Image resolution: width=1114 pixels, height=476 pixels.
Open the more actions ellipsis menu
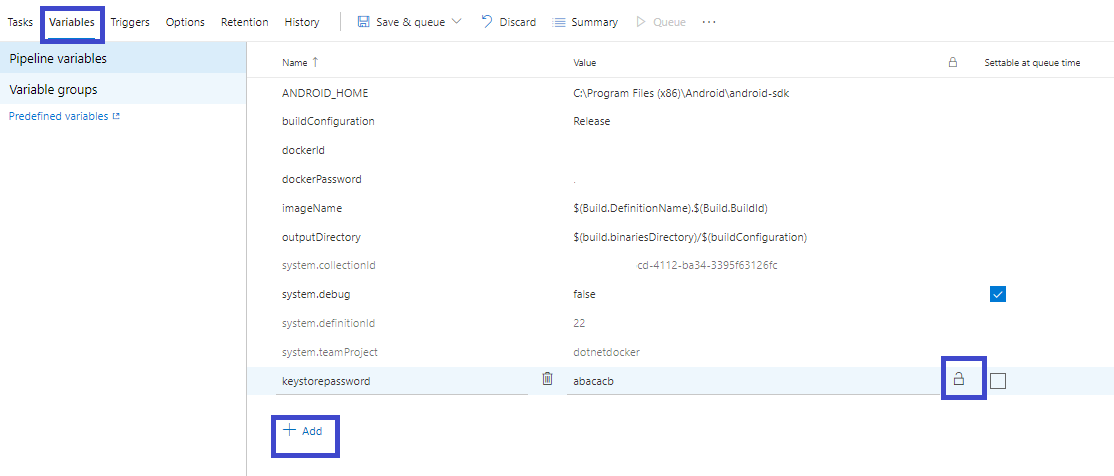pyautogui.click(x=709, y=22)
